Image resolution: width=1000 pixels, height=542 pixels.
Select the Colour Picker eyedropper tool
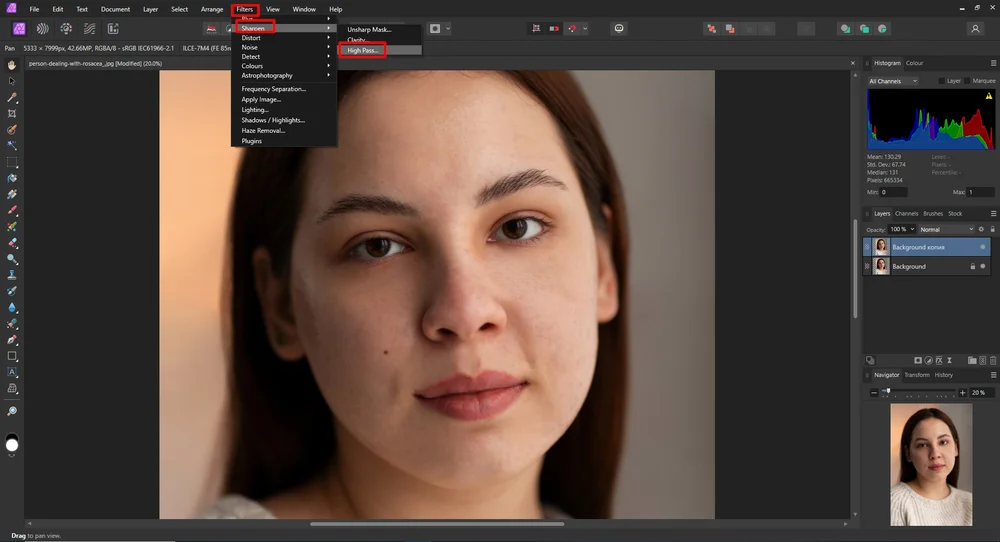(11, 98)
